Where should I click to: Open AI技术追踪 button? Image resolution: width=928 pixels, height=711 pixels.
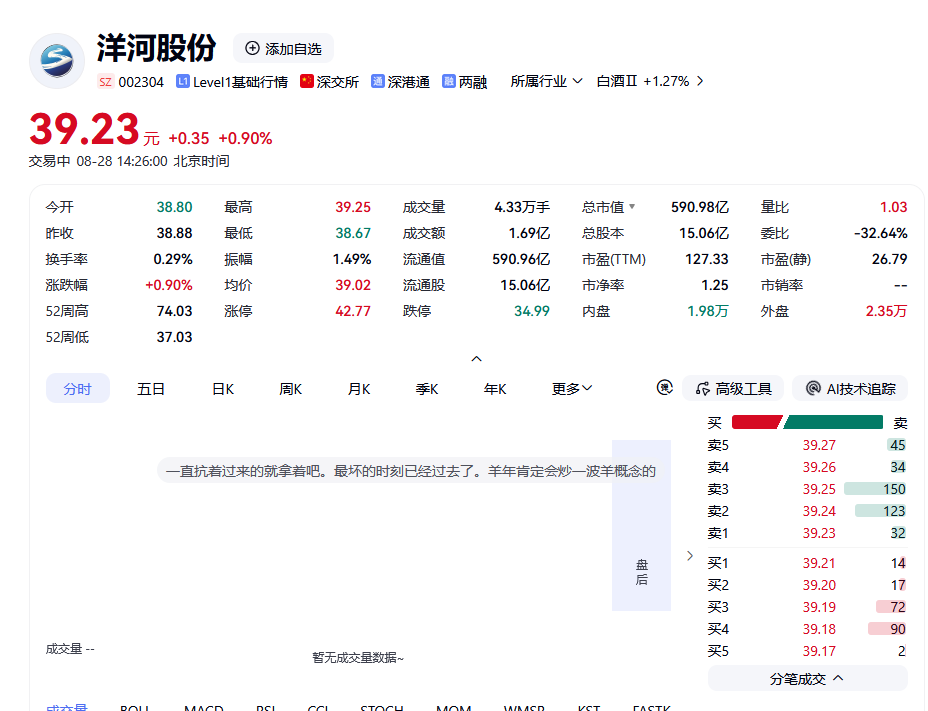pyautogui.click(x=850, y=388)
